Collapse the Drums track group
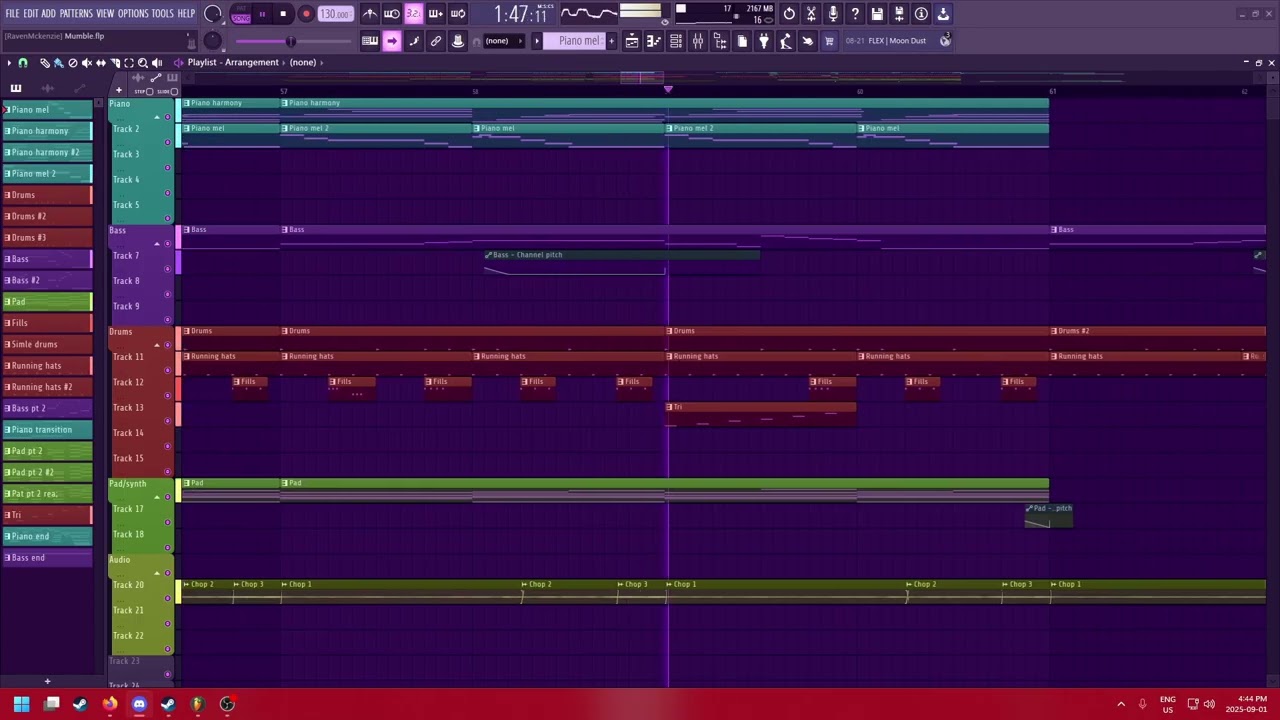 157,345
